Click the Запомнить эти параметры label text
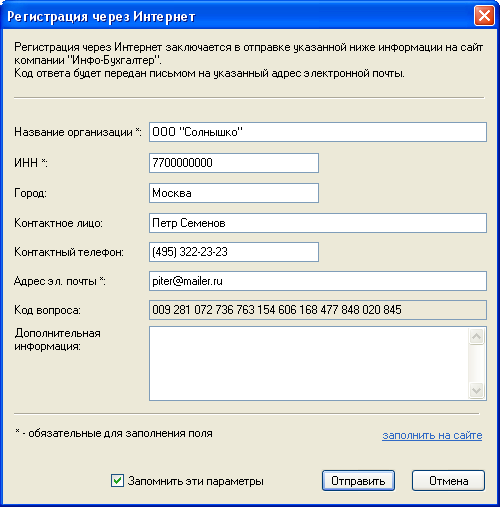Viewport: 500px width, 507px height. pyautogui.click(x=196, y=481)
